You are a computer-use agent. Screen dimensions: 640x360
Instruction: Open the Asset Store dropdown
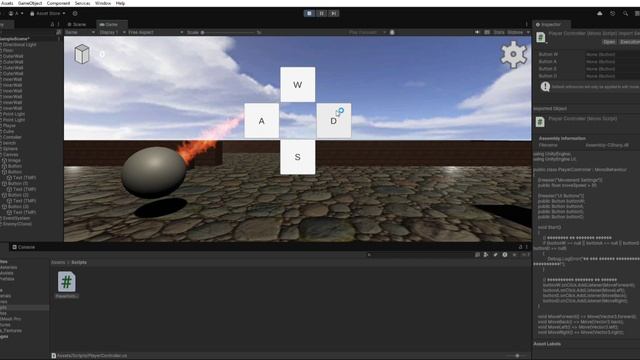[47, 13]
